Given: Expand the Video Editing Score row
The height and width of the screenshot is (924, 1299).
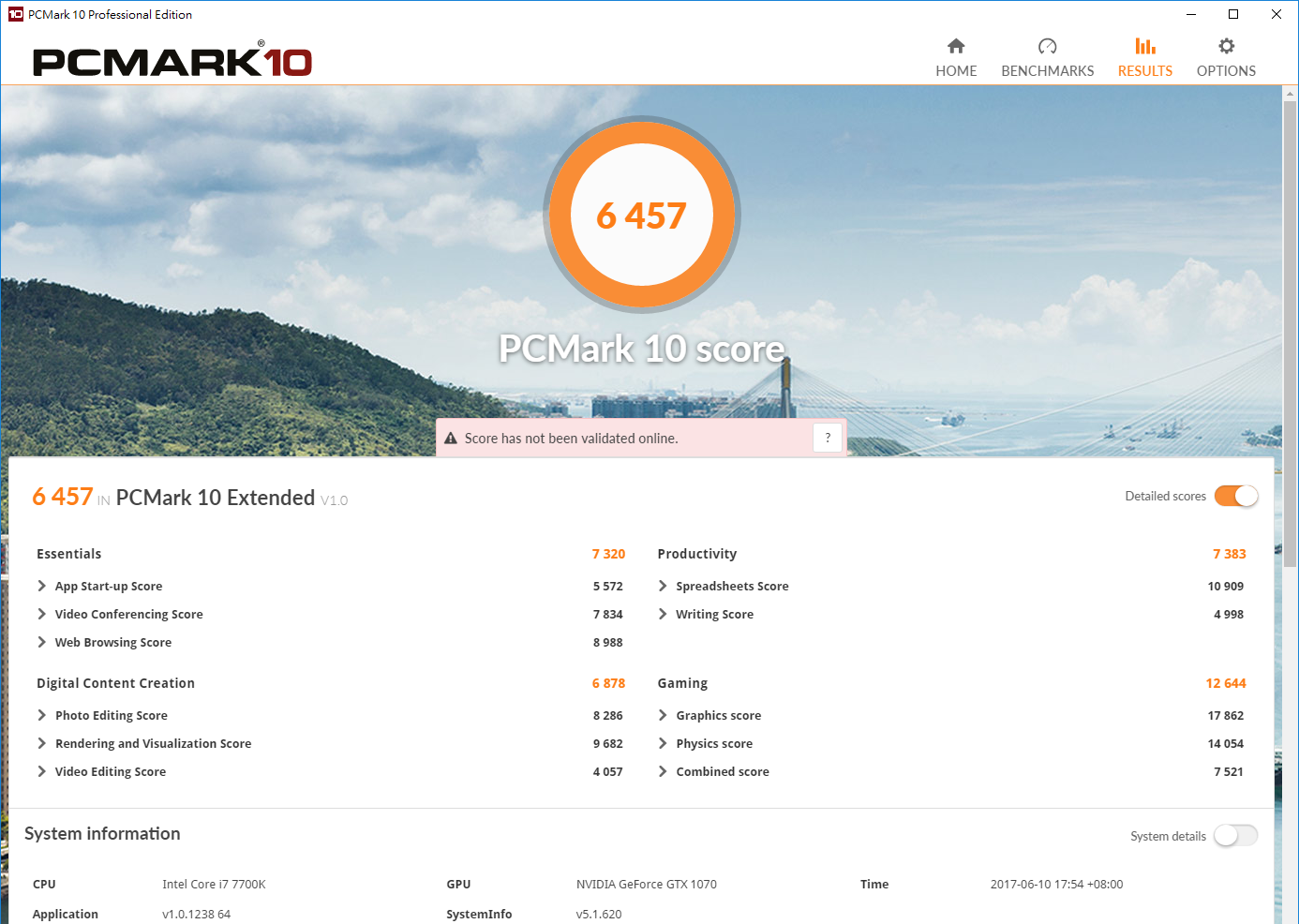Looking at the screenshot, I should pyautogui.click(x=42, y=772).
